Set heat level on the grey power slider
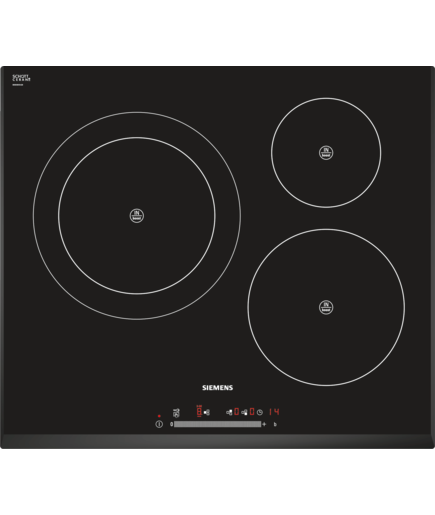This screenshot has height=515, width=435. pyautogui.click(x=217, y=424)
